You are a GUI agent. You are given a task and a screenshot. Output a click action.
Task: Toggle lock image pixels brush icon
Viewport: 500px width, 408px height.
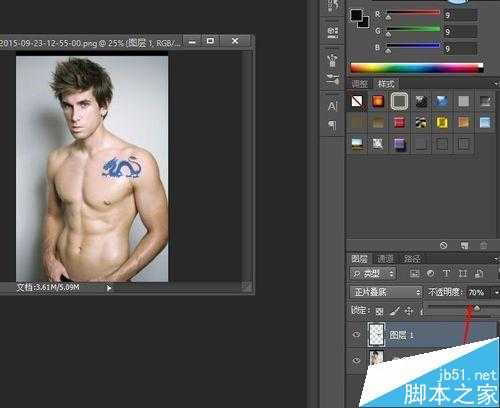coord(394,311)
